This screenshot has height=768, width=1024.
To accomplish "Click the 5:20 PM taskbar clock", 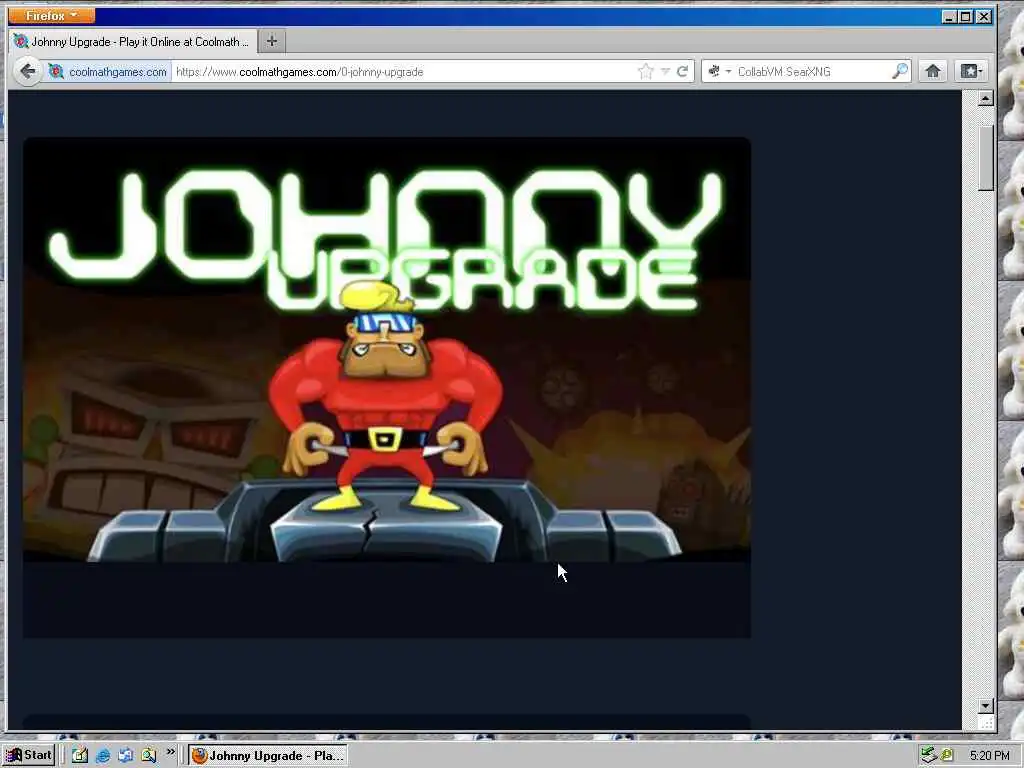I will [989, 756].
